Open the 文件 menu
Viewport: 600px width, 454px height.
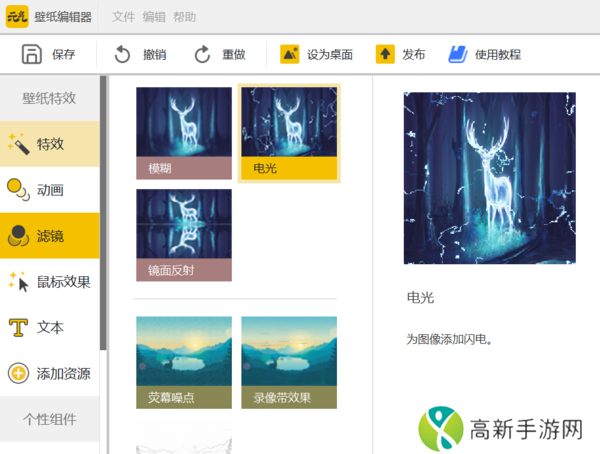point(123,17)
